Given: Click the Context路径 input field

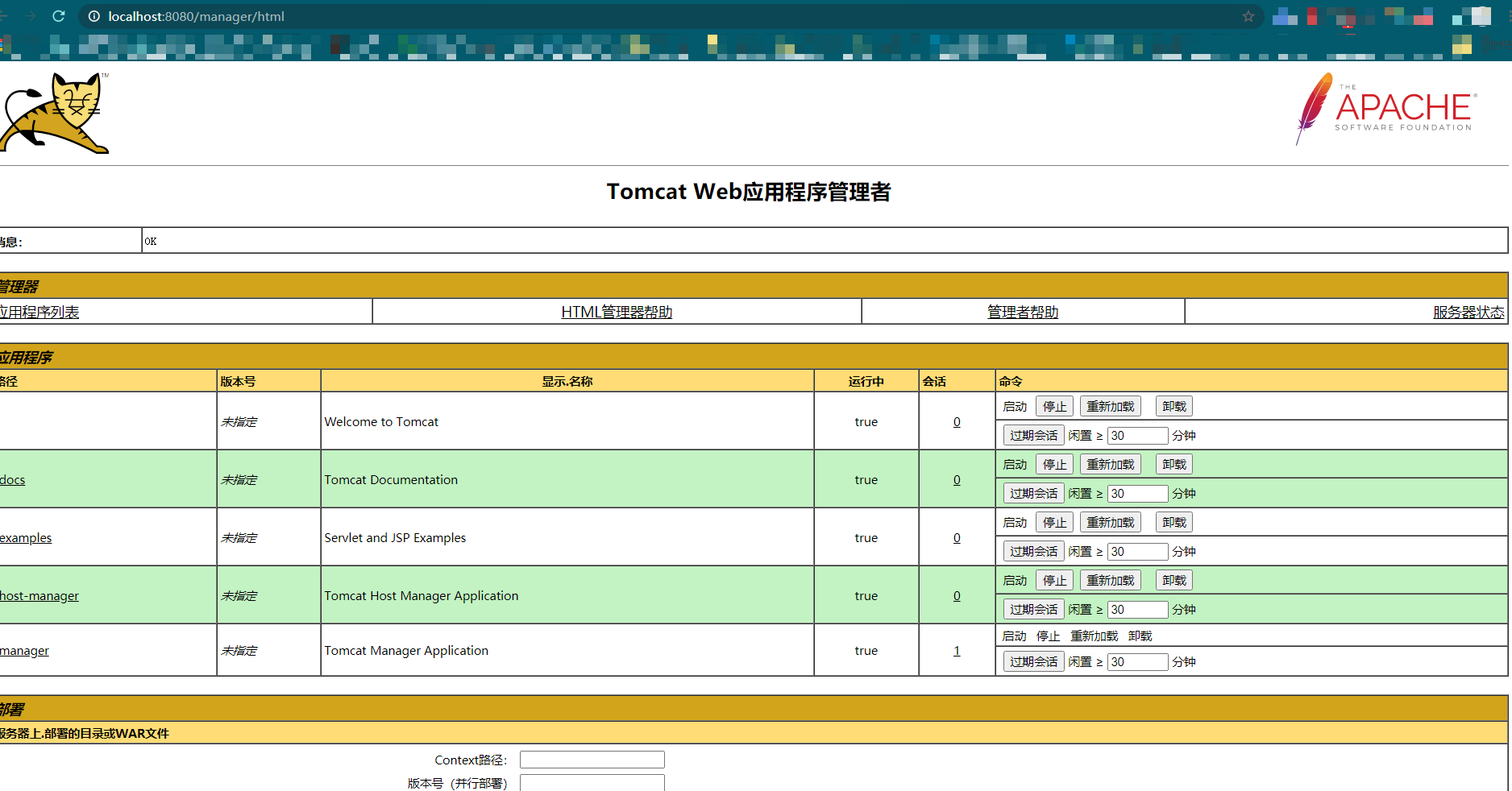Looking at the screenshot, I should (x=592, y=760).
